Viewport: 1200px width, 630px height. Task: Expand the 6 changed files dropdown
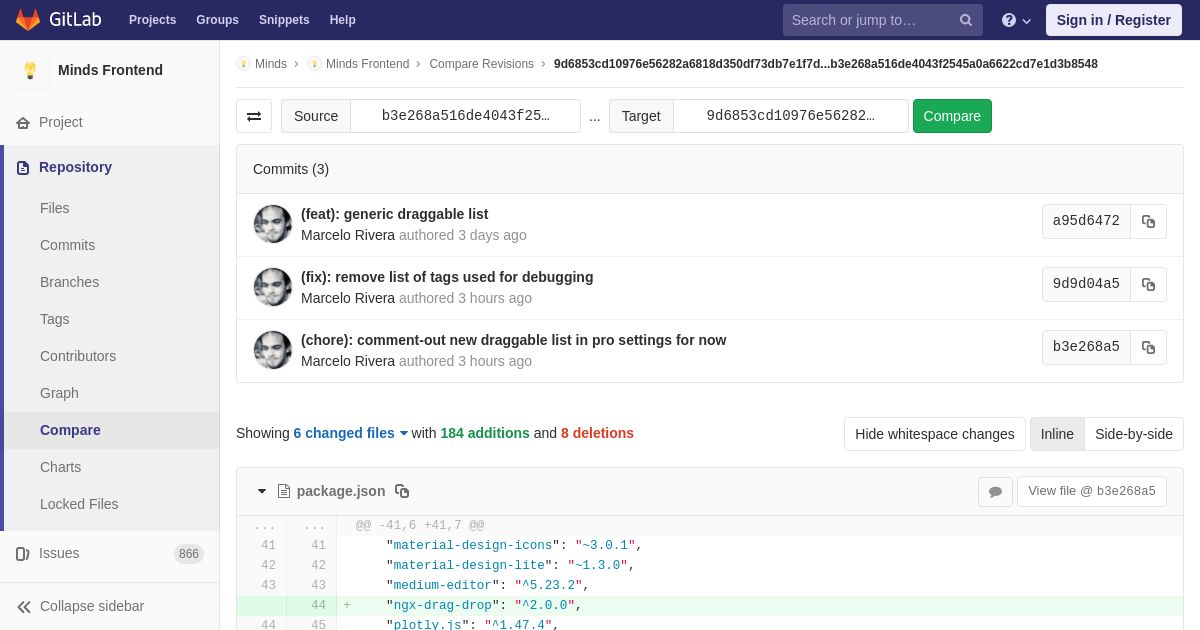click(351, 433)
